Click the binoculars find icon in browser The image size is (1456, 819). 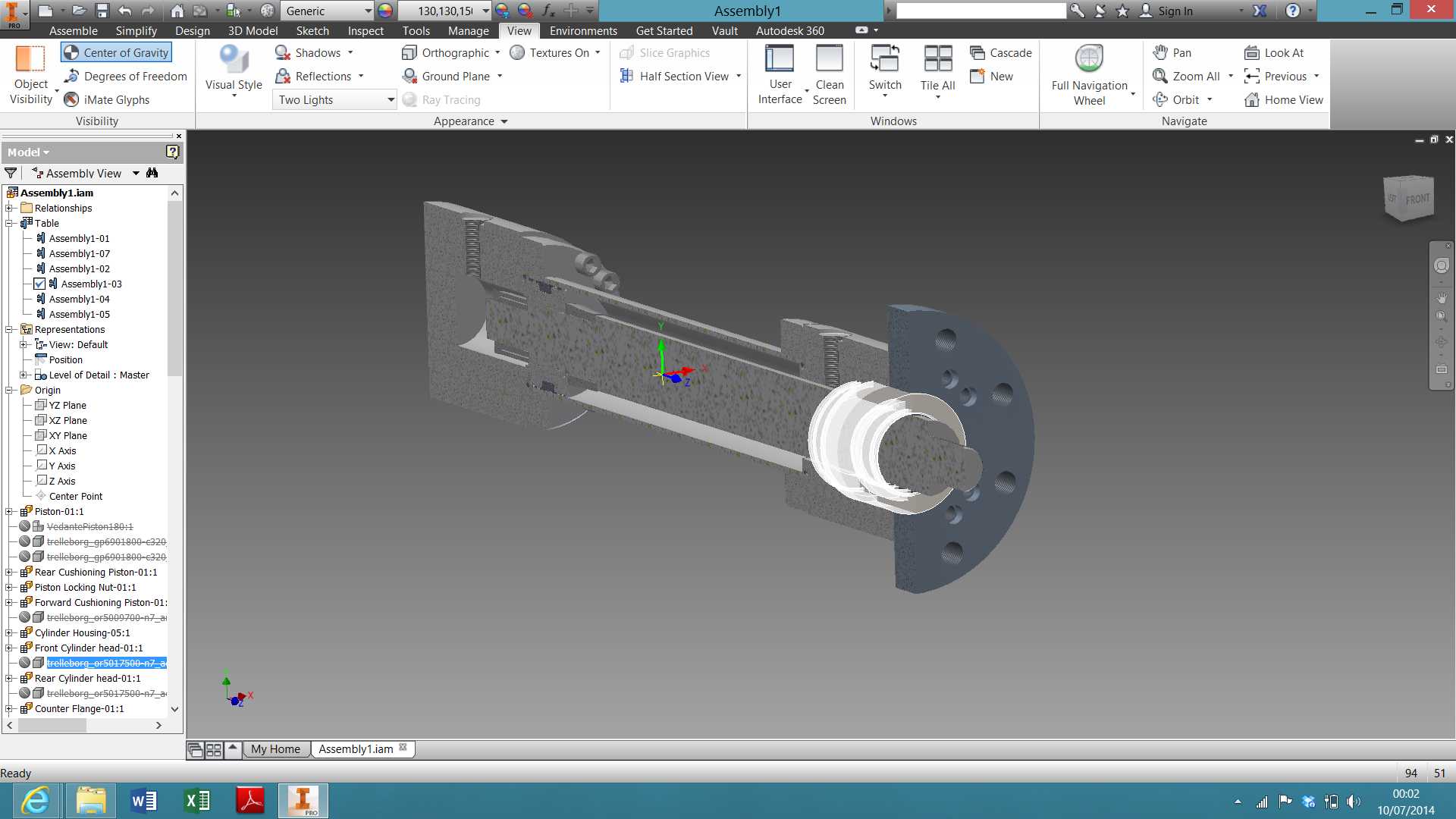152,173
